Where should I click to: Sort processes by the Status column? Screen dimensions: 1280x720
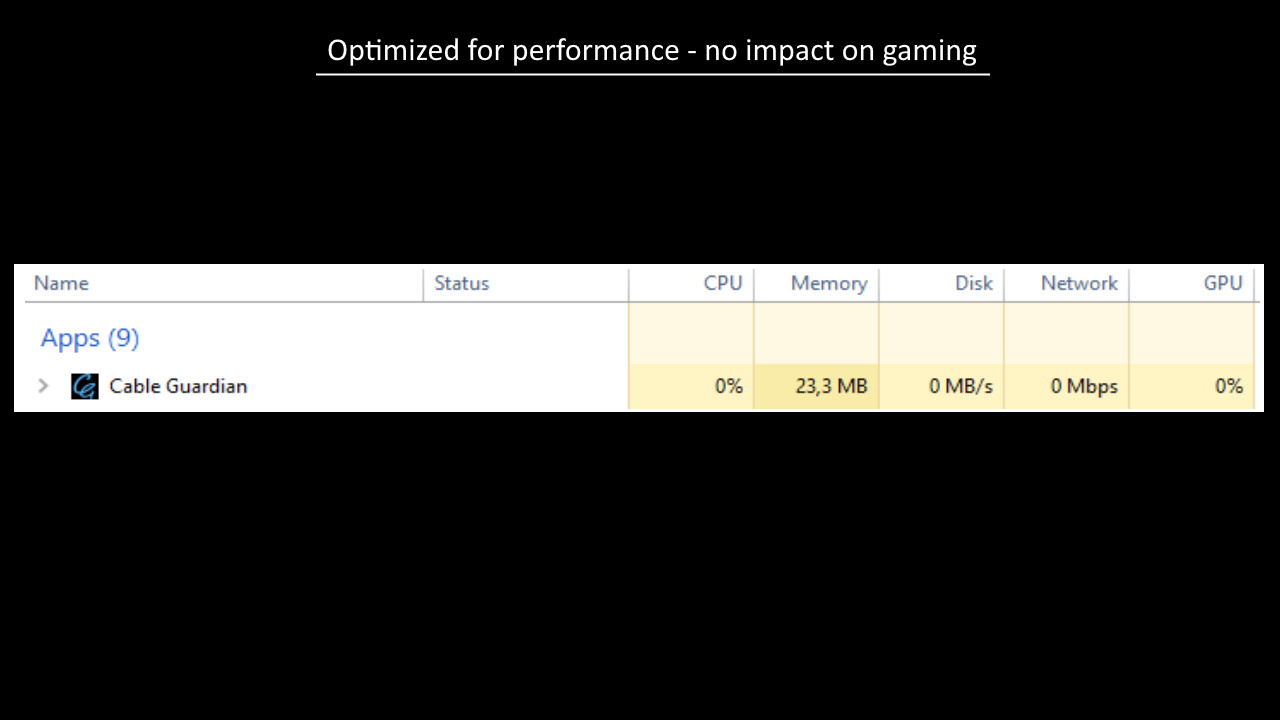coord(461,283)
